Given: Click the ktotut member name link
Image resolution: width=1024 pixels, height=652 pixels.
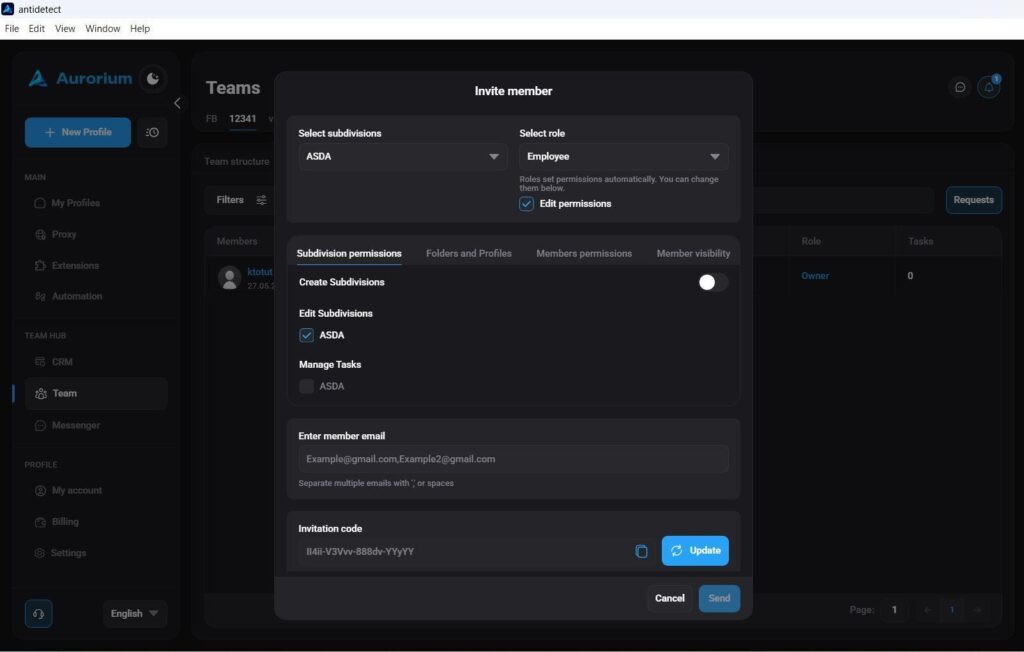Looking at the screenshot, I should 260,272.
